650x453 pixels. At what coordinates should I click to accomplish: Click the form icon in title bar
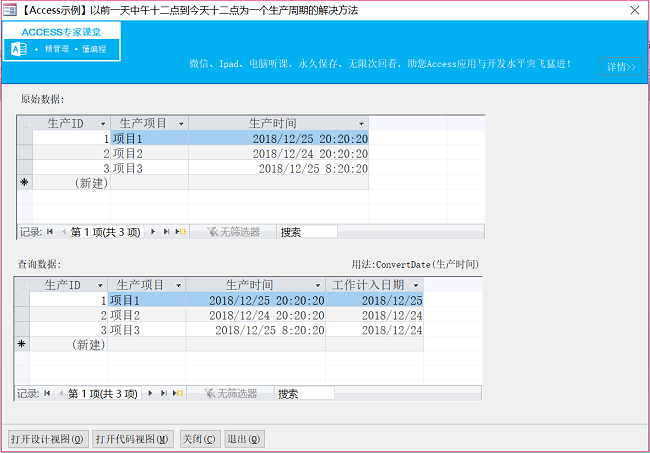coord(10,10)
